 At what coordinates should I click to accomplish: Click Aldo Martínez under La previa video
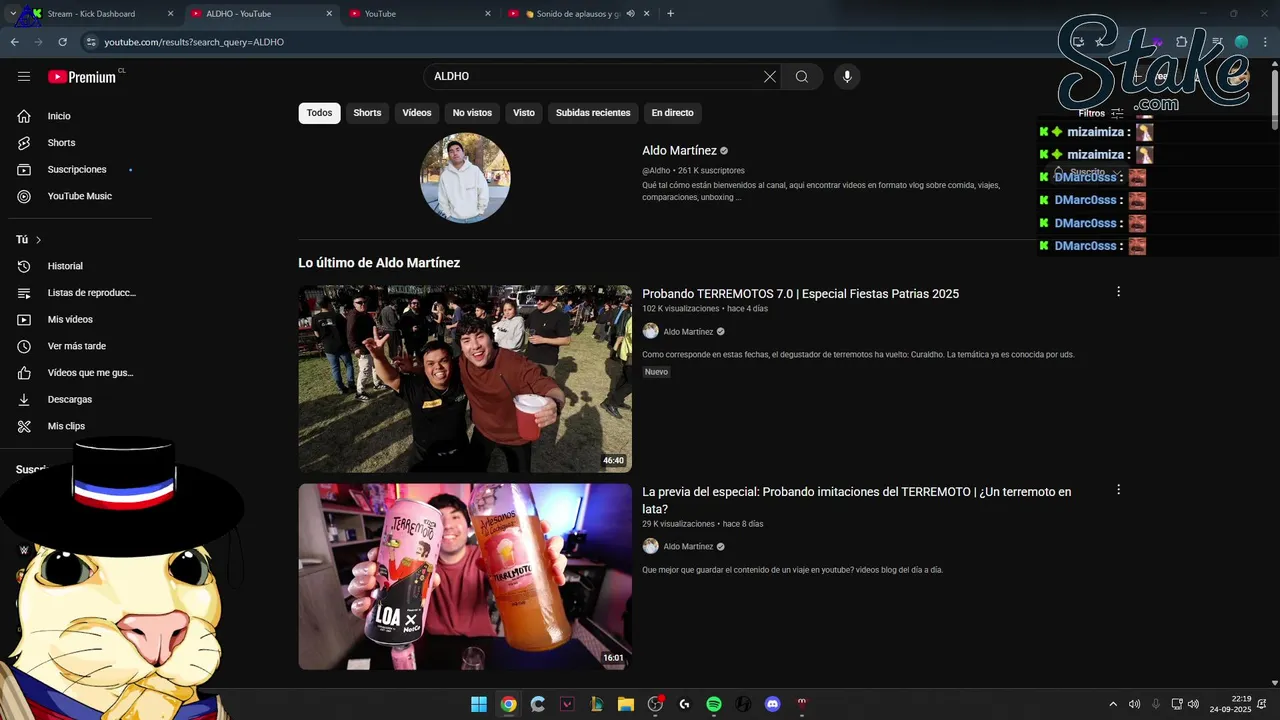pos(688,547)
